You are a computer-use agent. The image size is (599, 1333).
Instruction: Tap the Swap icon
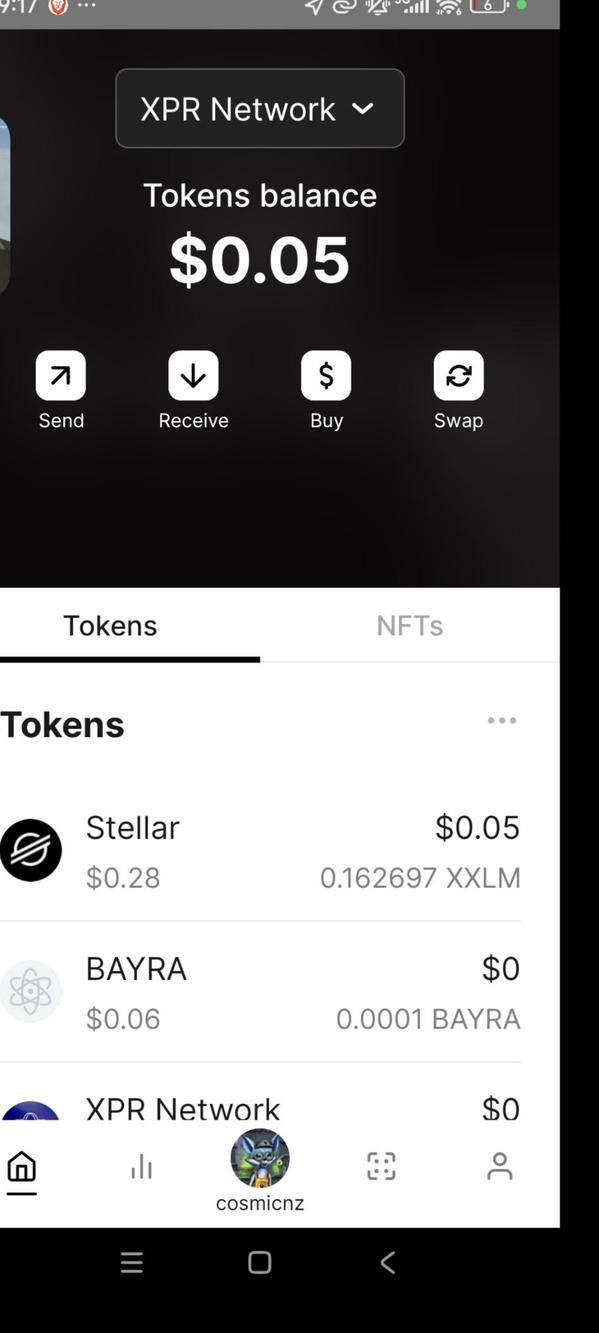[458, 374]
